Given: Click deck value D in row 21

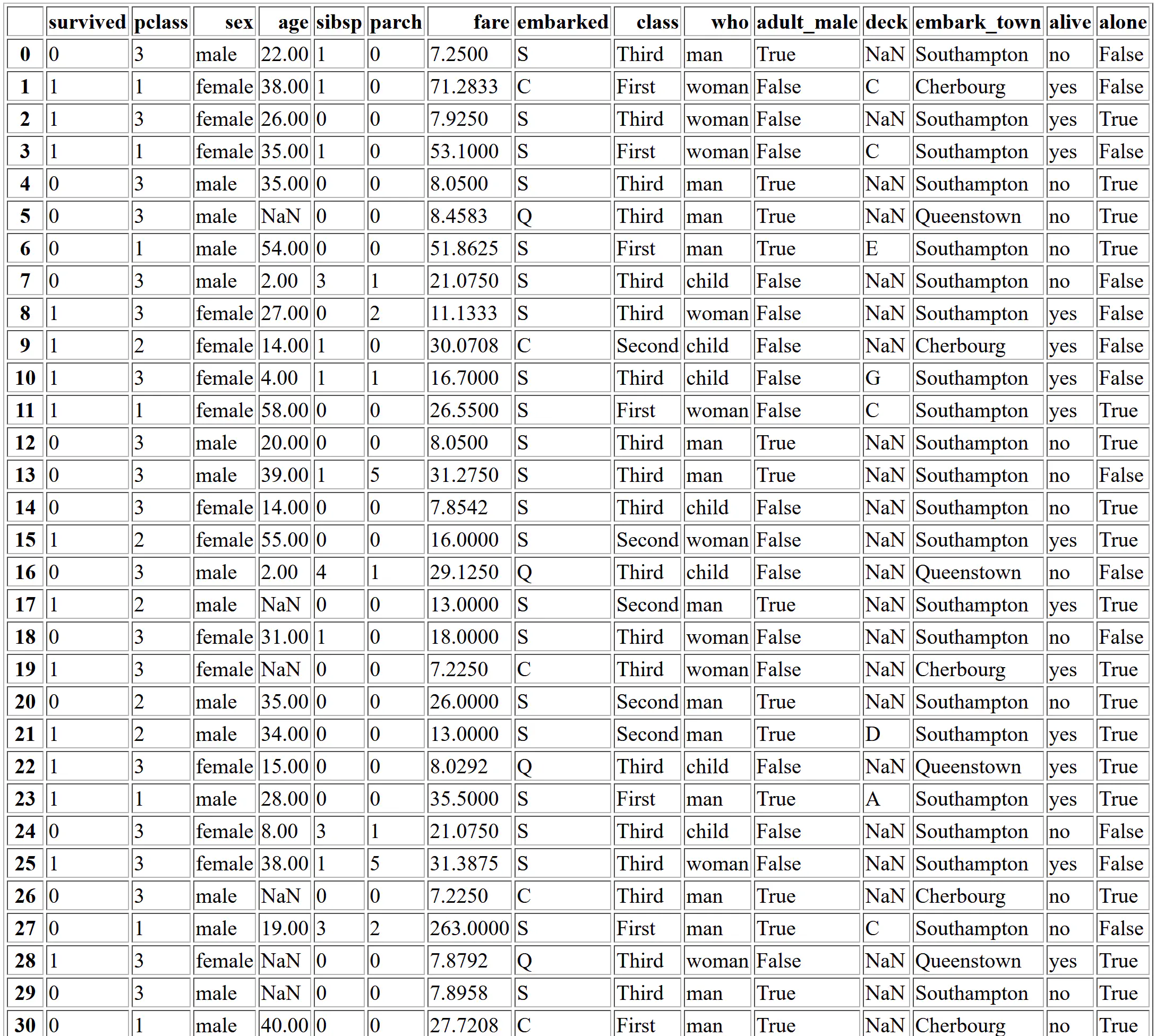Looking at the screenshot, I should (x=872, y=734).
